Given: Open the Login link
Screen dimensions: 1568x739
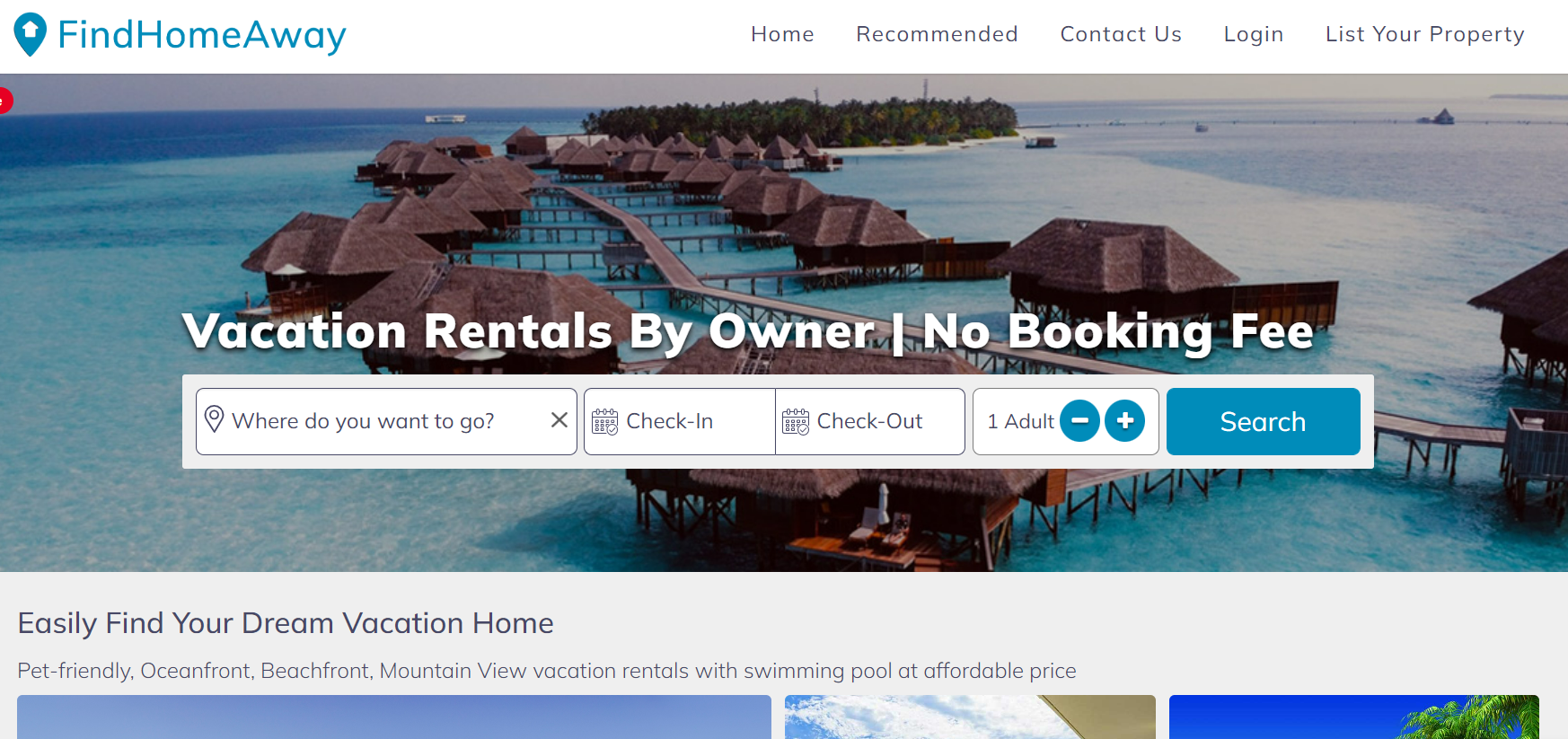Looking at the screenshot, I should click(1254, 34).
